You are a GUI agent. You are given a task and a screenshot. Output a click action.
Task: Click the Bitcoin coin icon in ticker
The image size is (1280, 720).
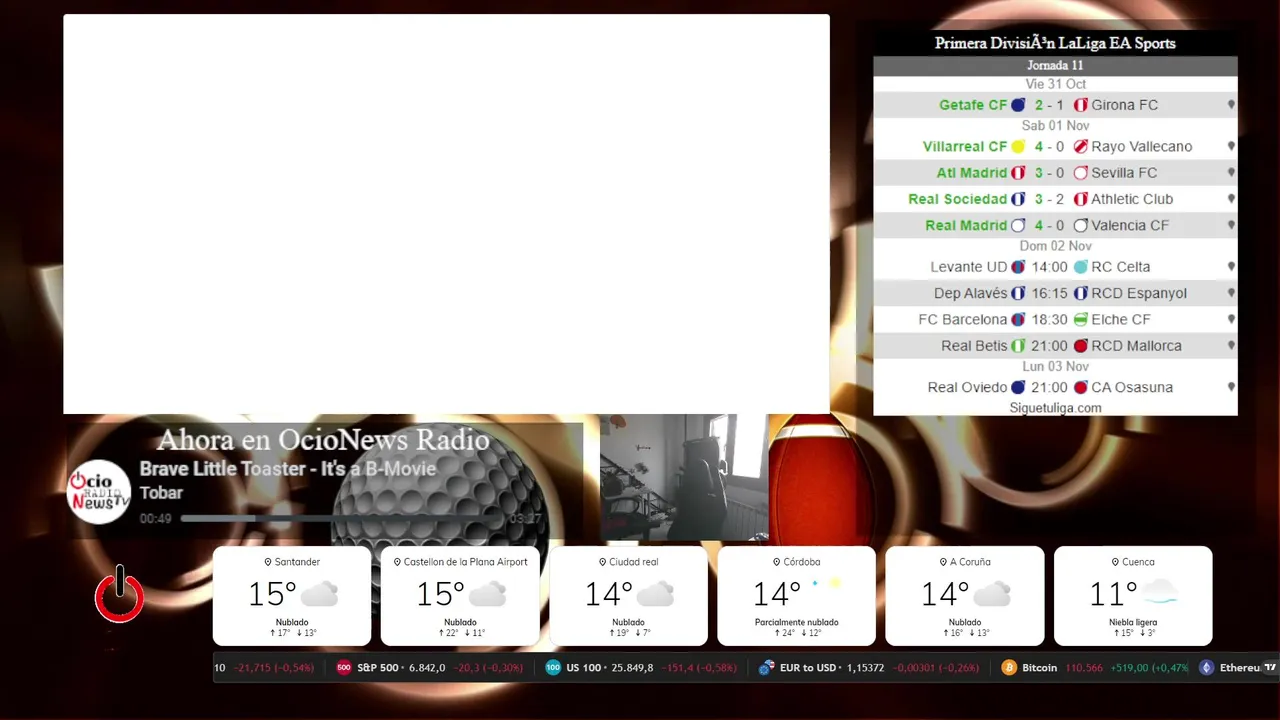[1009, 668]
